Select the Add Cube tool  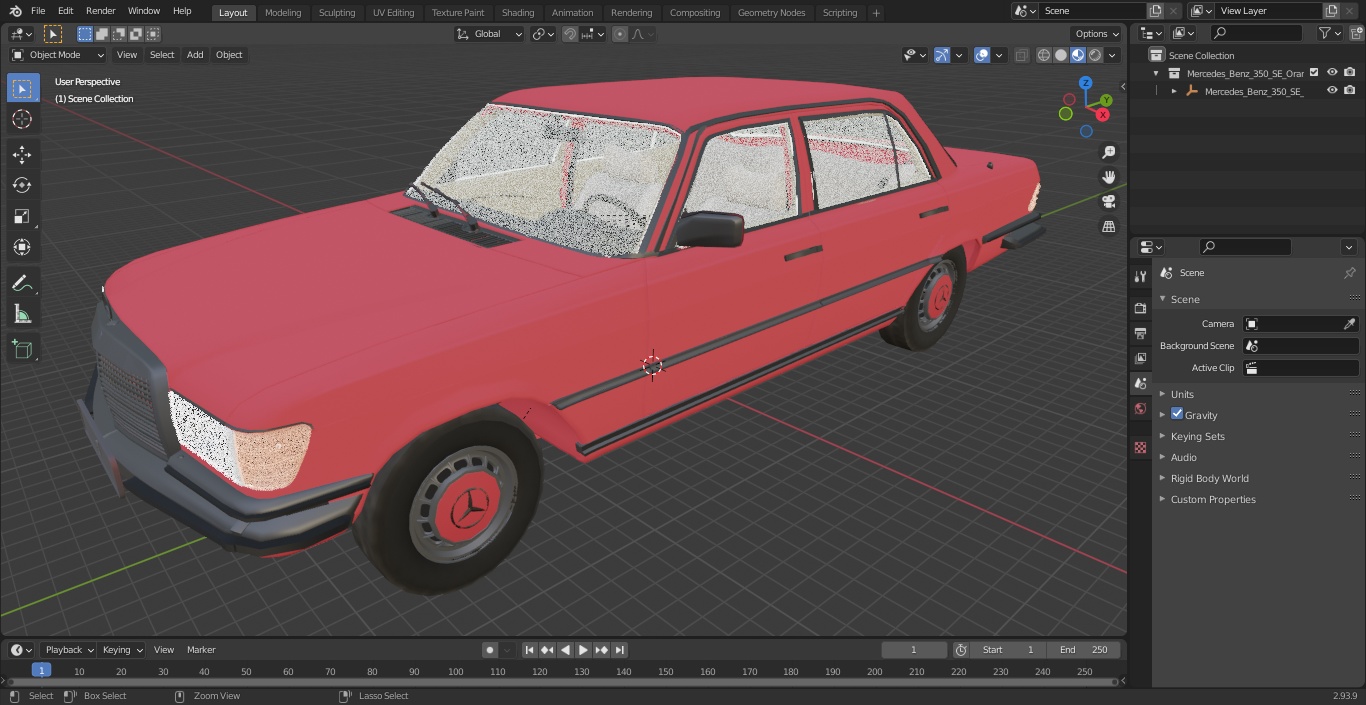[22, 350]
